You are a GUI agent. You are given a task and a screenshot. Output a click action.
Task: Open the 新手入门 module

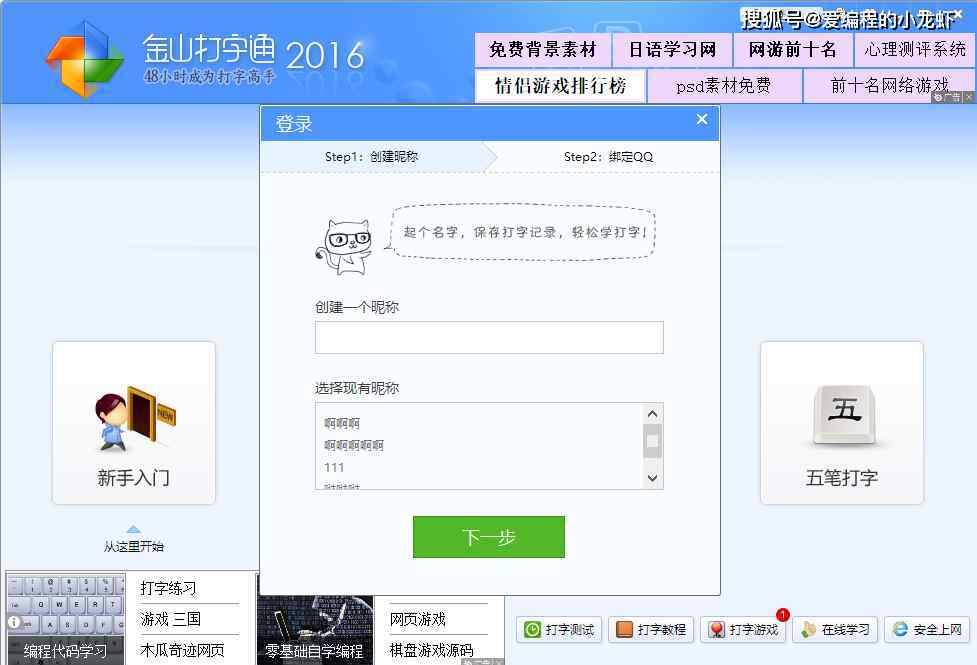[x=134, y=423]
